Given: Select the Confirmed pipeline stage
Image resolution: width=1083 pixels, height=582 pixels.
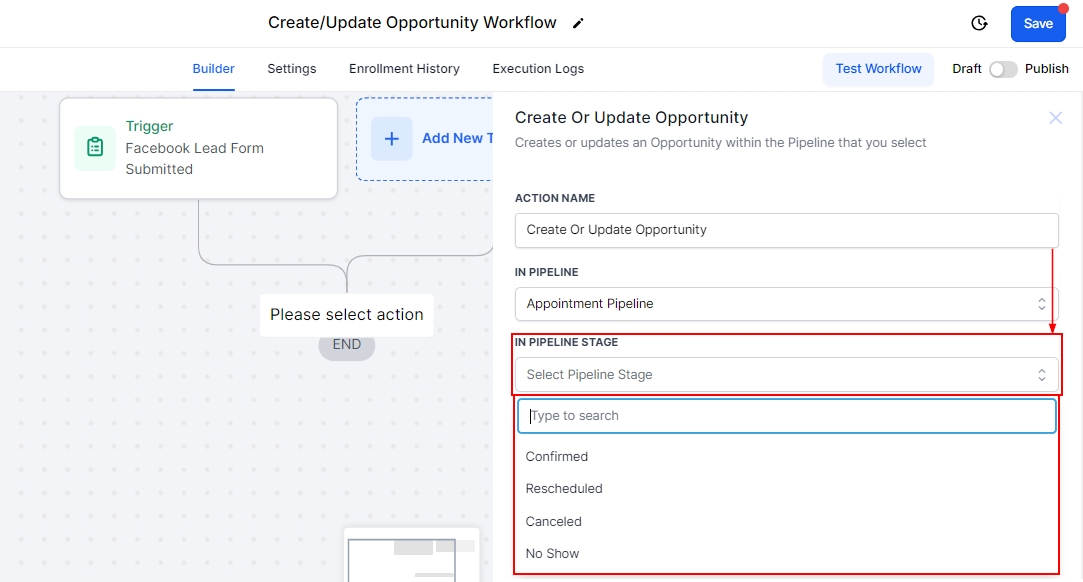Looking at the screenshot, I should (x=557, y=457).
